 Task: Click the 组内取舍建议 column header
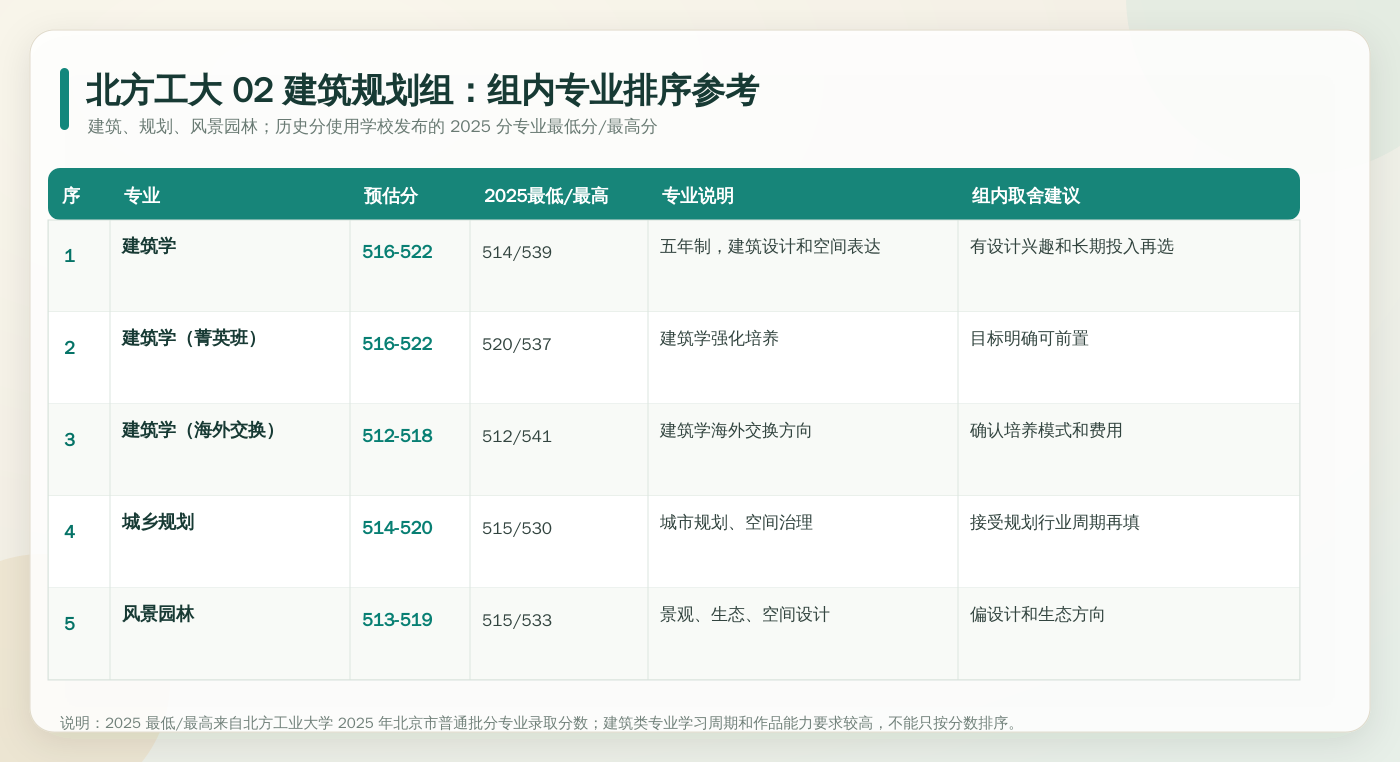1026,196
